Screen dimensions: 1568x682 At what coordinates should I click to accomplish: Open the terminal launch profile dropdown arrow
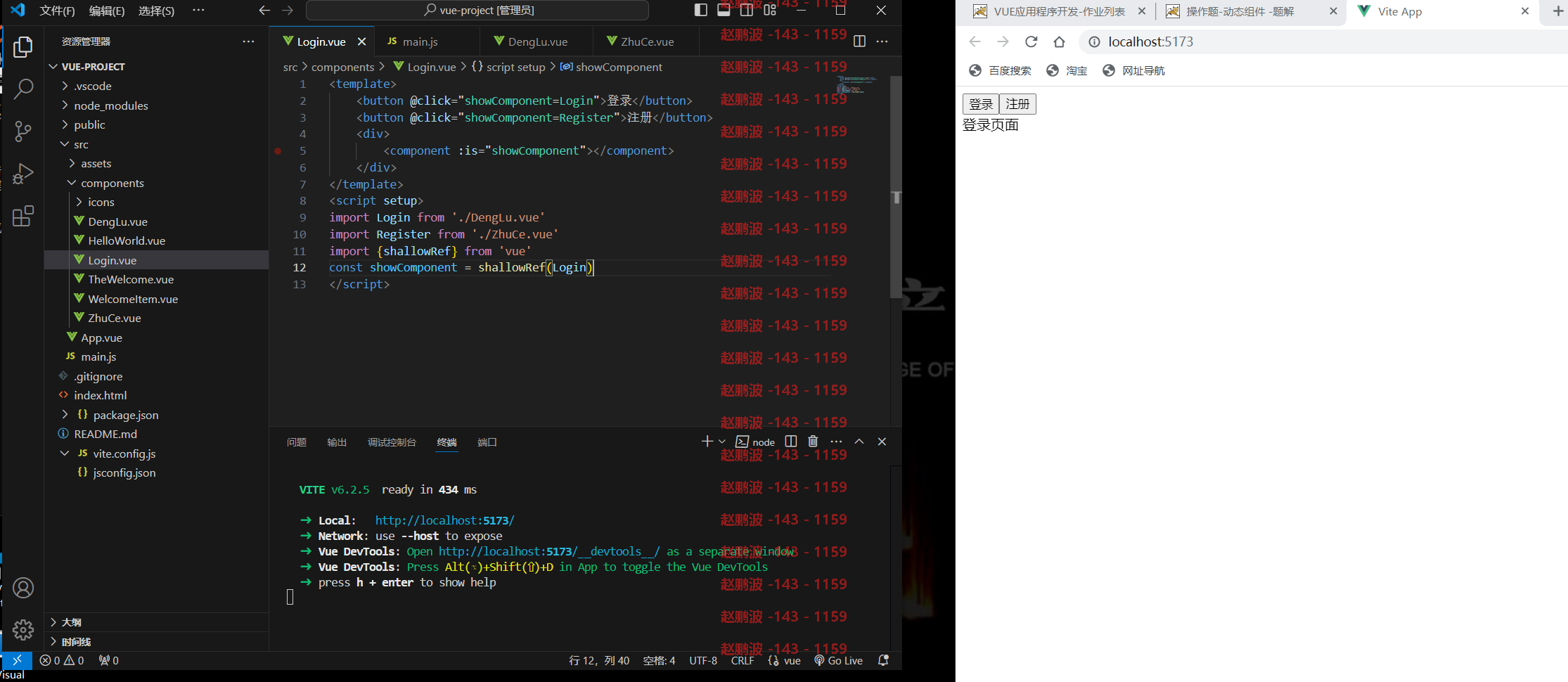pyautogui.click(x=721, y=442)
